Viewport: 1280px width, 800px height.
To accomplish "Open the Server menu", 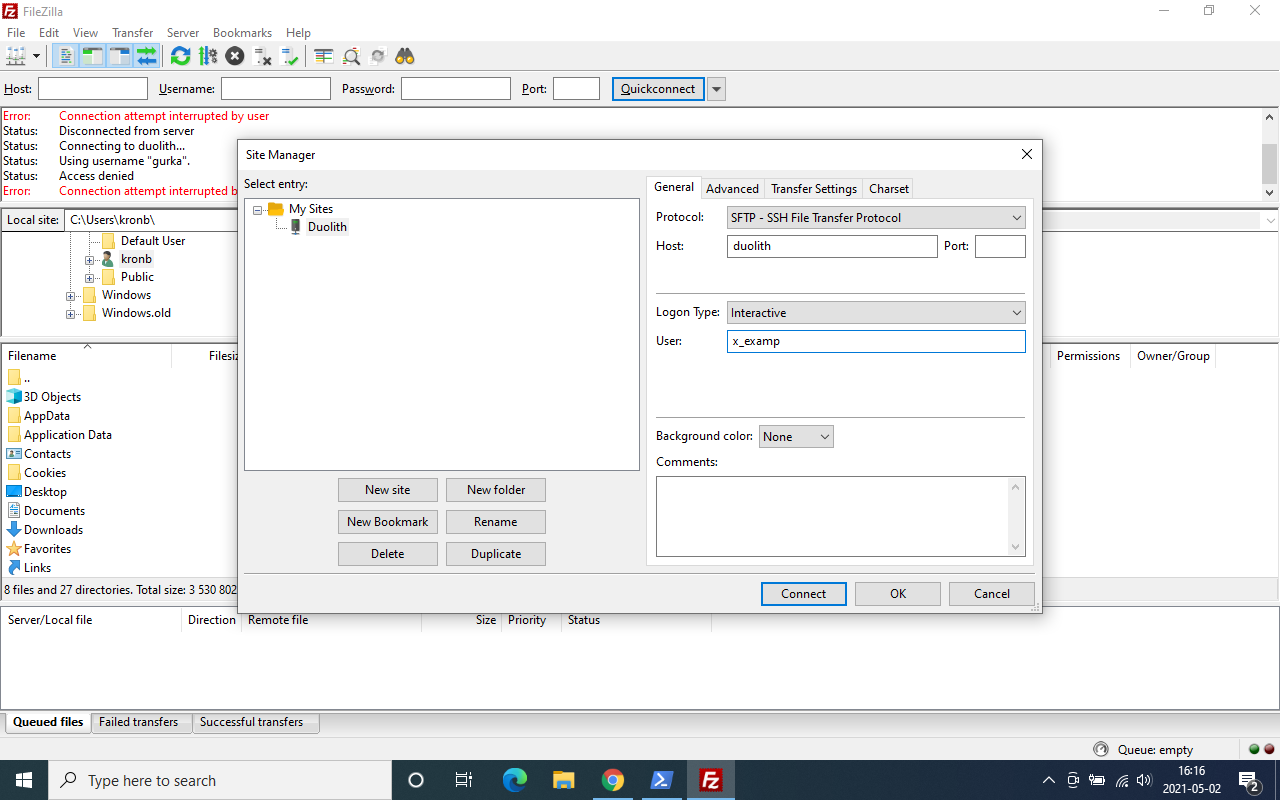I will 185,33.
